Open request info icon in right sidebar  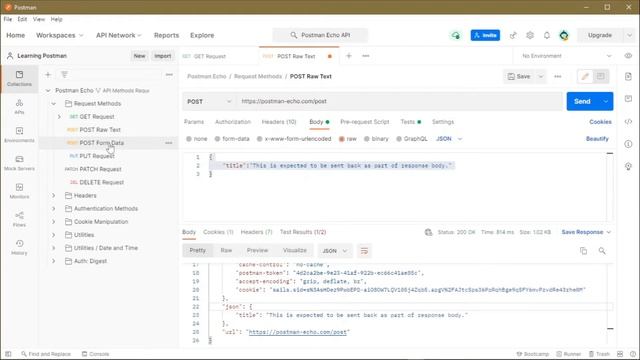[x=628, y=144]
